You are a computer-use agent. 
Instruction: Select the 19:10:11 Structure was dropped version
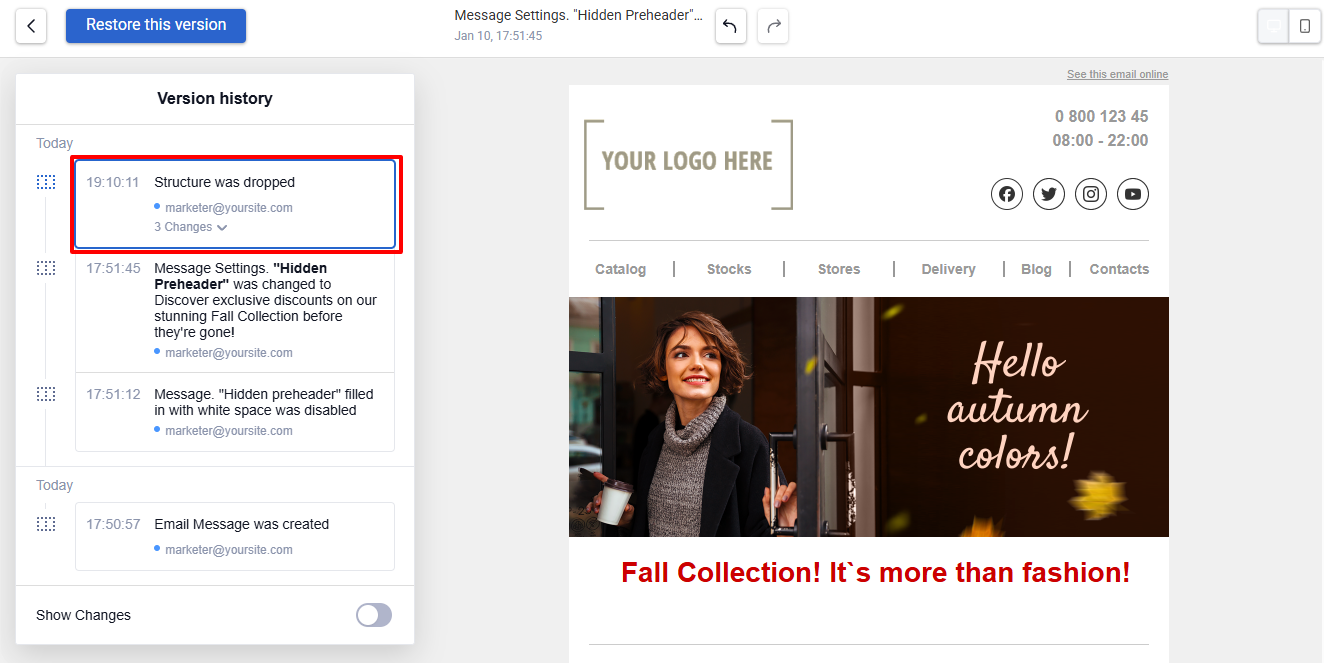235,204
